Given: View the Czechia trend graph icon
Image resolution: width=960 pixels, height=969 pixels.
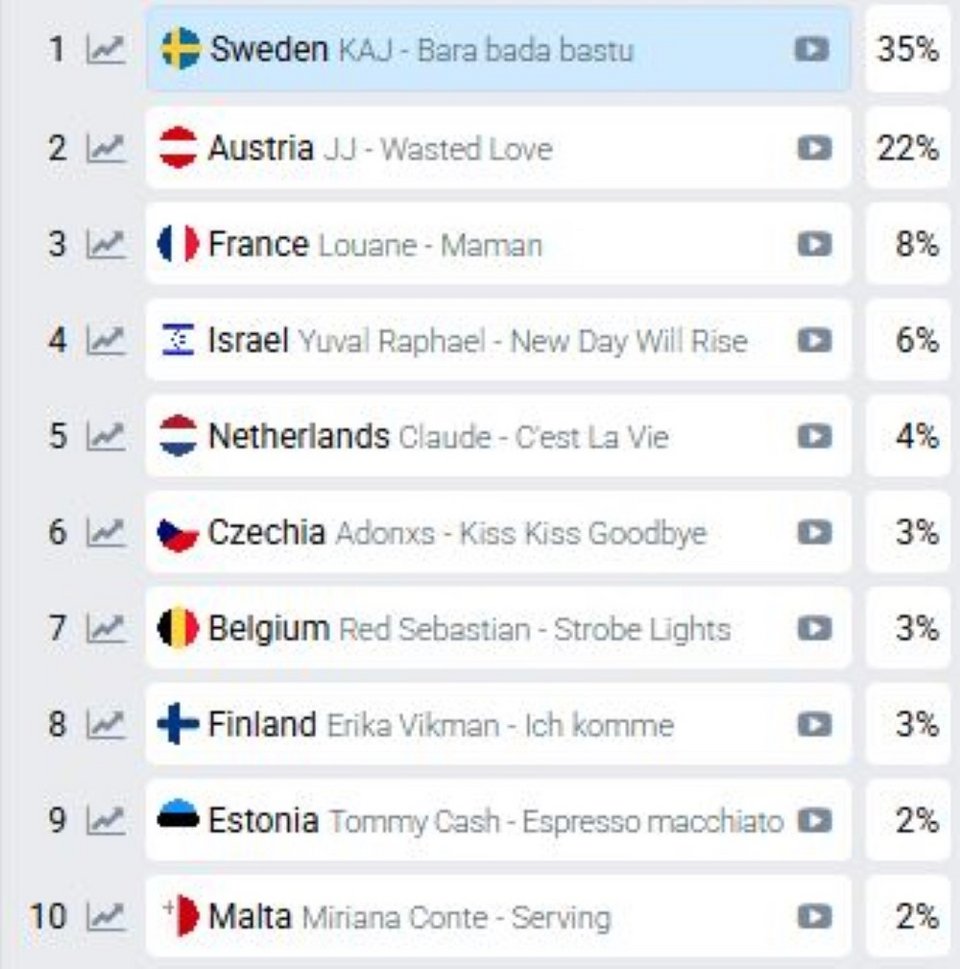Looking at the screenshot, I should click(106, 533).
